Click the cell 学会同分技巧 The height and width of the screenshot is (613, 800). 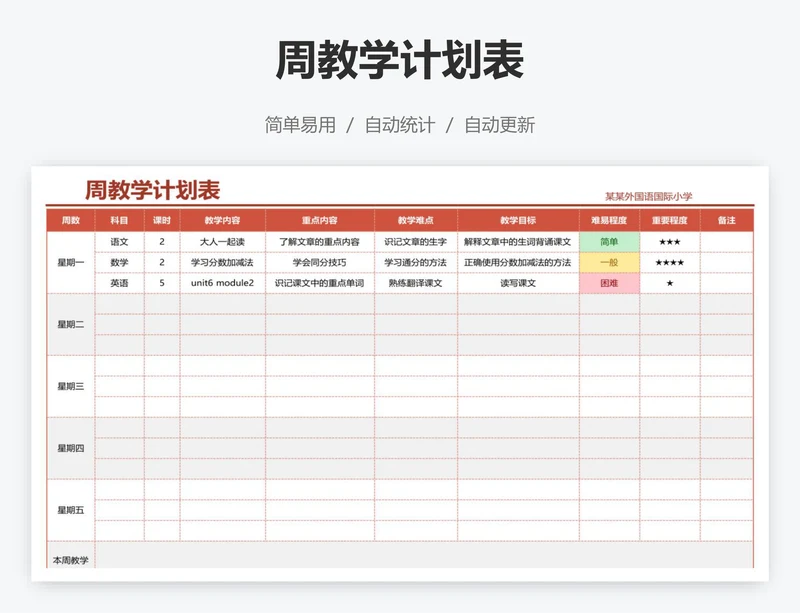[x=319, y=262]
